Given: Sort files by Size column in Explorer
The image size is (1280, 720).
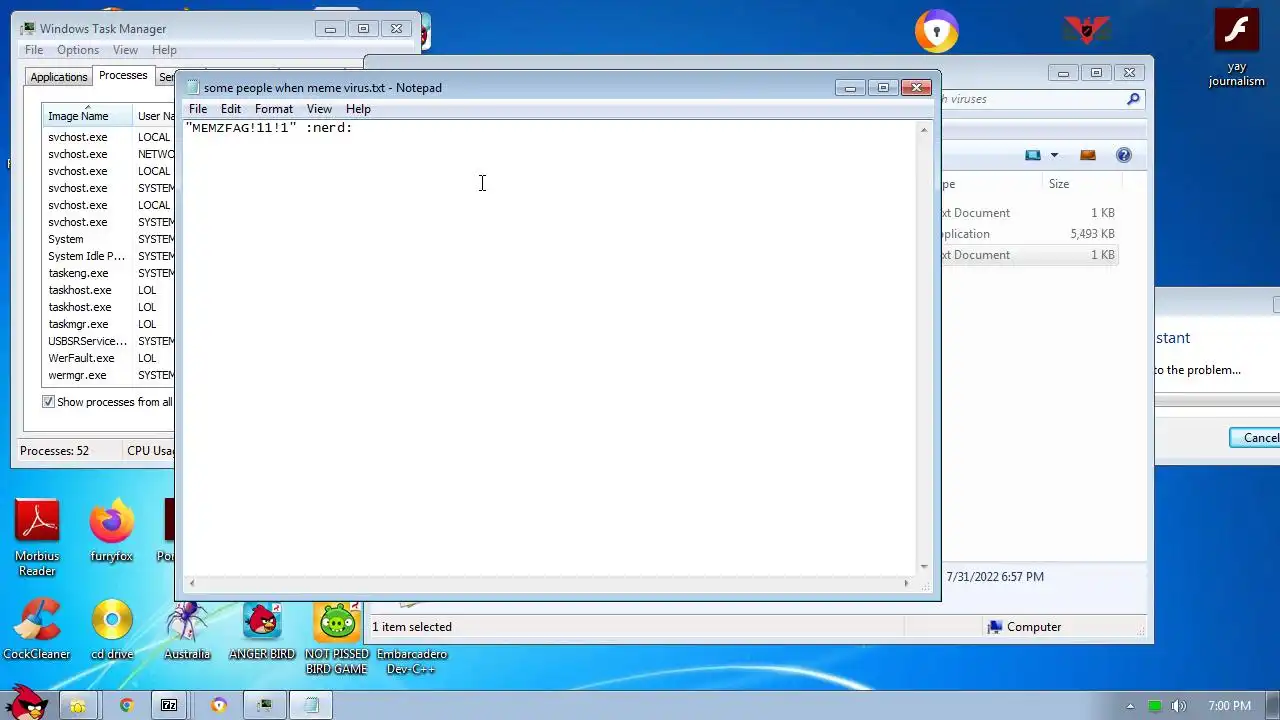Looking at the screenshot, I should tap(1081, 184).
